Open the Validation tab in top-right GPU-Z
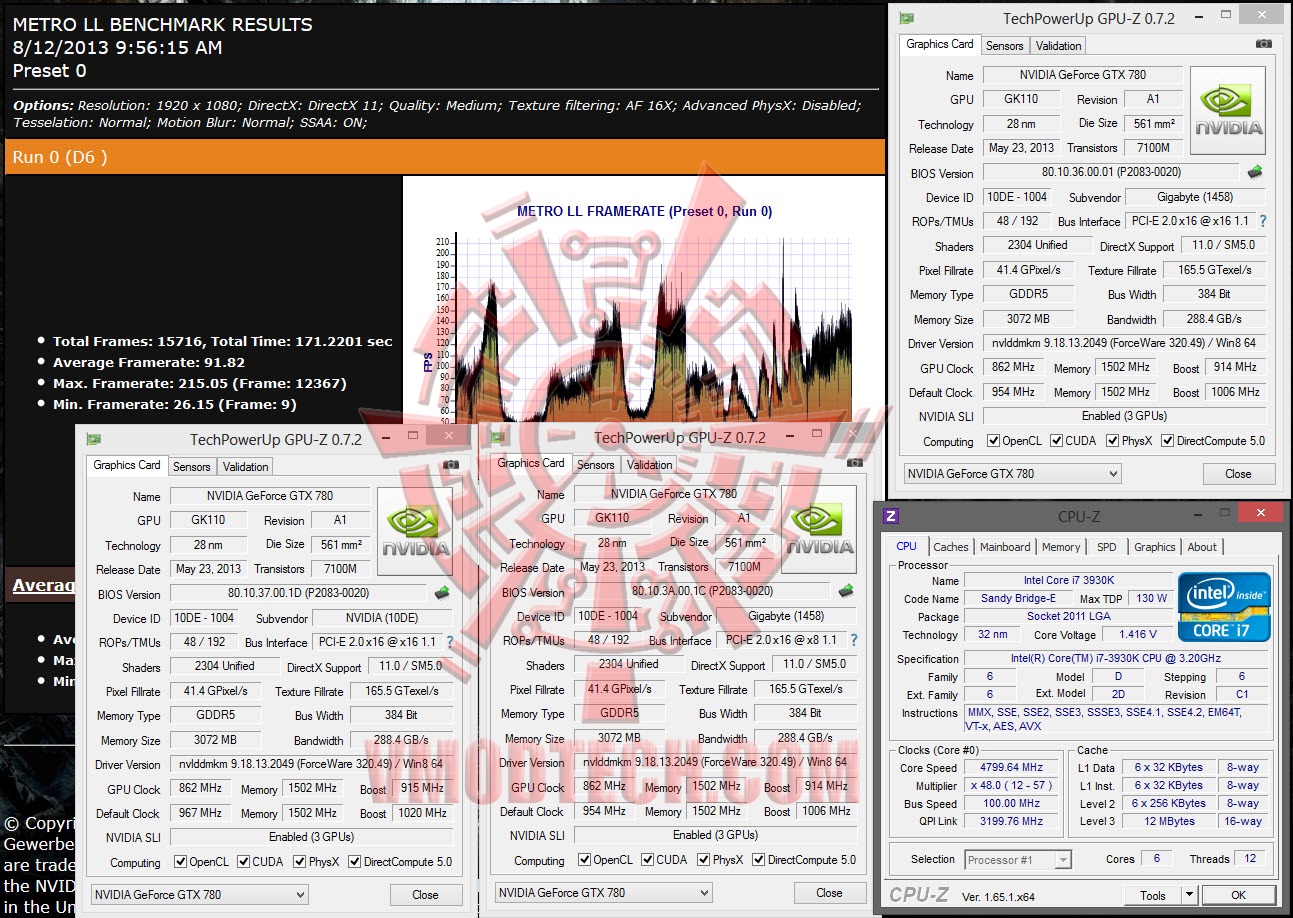Screen dimensions: 1293x918 pyautogui.click(x=1058, y=46)
